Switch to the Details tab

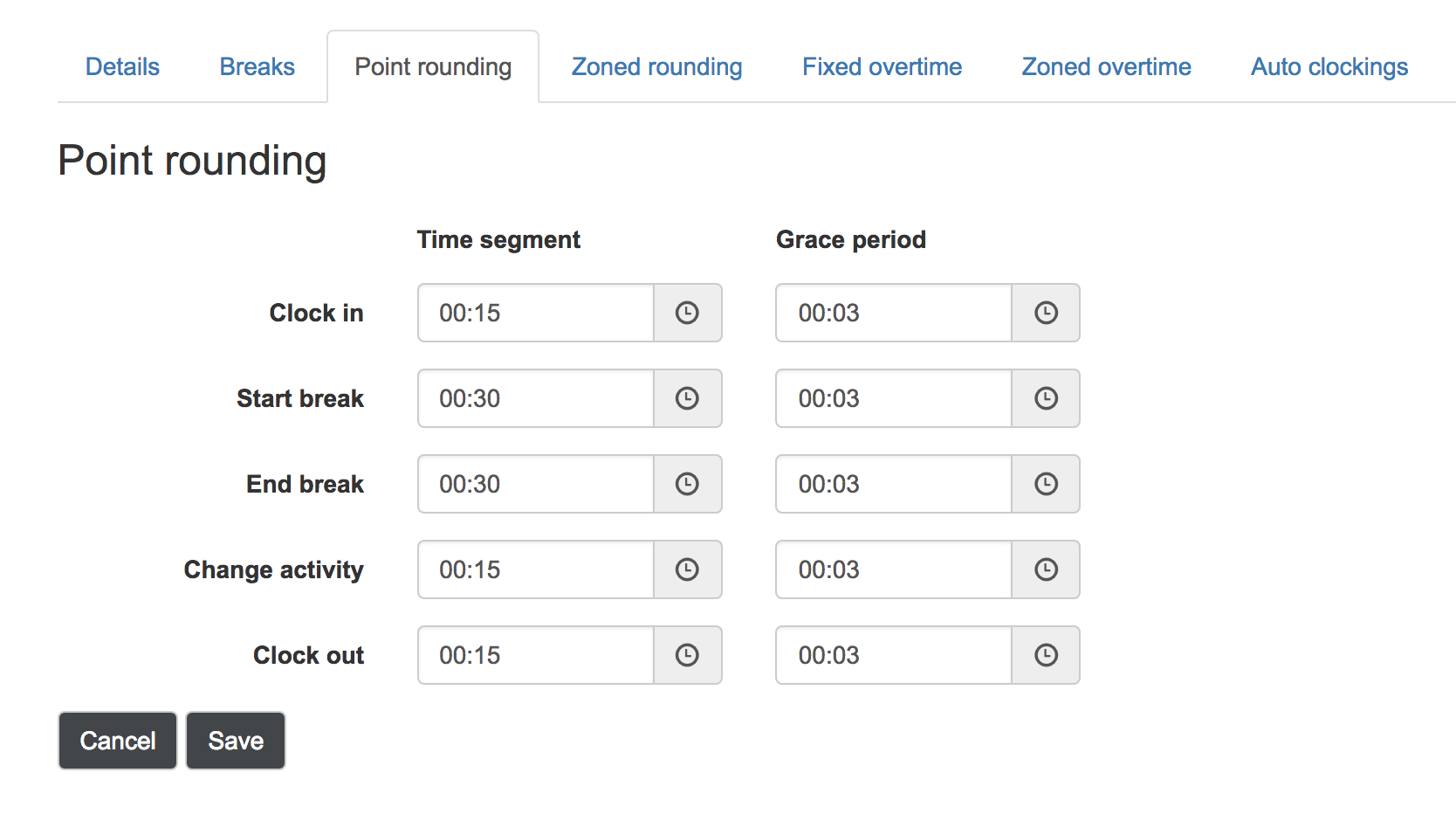(121, 66)
